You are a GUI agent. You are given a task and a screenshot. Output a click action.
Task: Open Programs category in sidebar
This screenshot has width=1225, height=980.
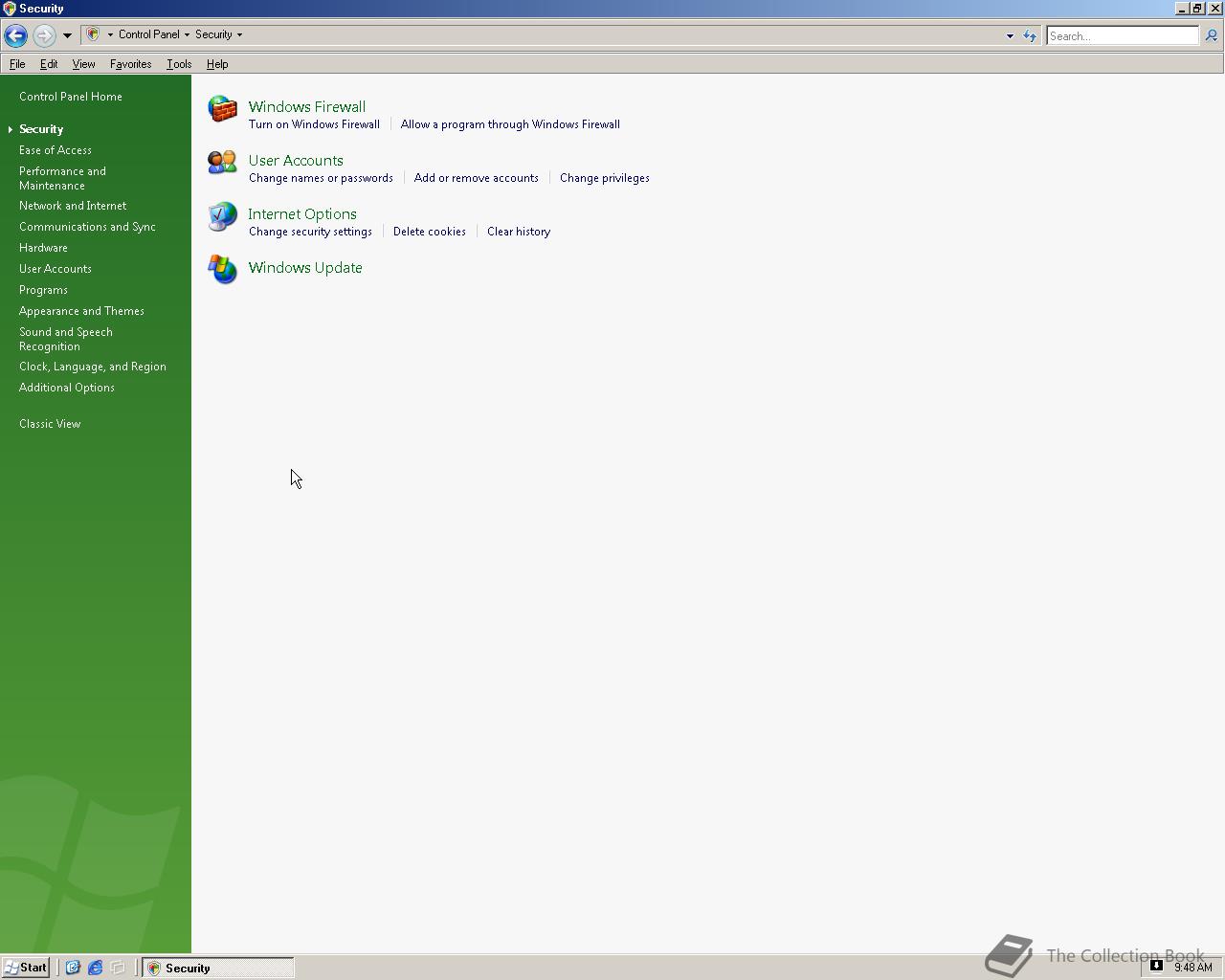[x=43, y=290]
